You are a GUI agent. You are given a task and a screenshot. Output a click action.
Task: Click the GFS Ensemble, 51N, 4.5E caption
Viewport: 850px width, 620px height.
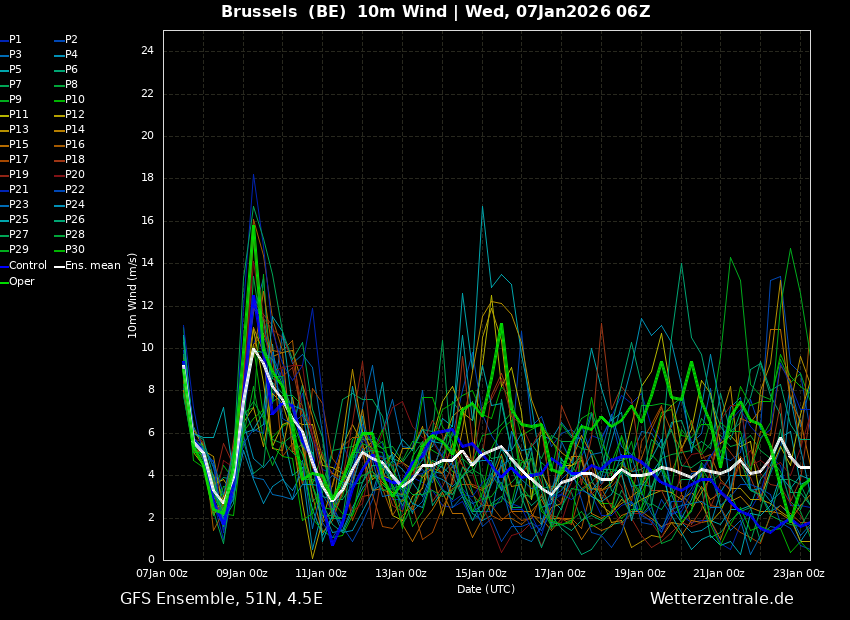(221, 599)
